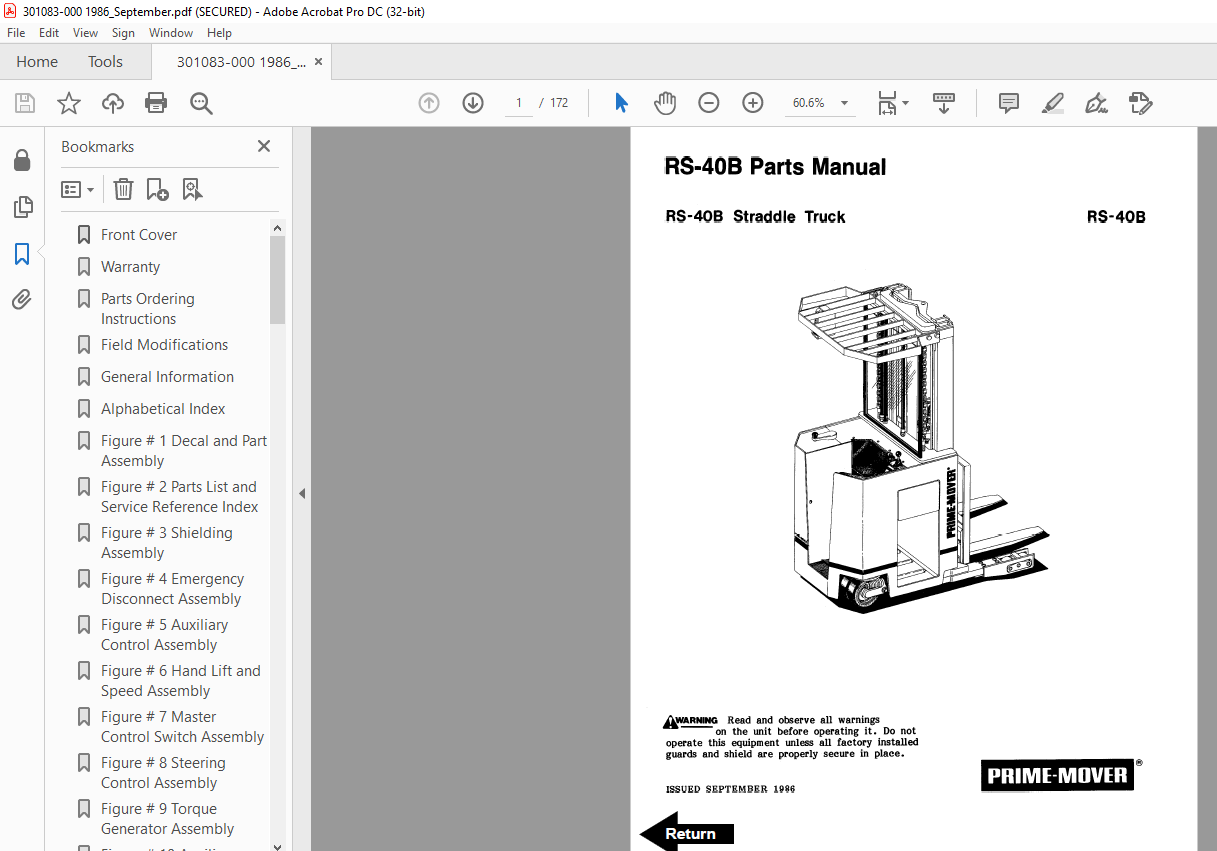Select the 301083-000 1986 document tab

pos(241,62)
